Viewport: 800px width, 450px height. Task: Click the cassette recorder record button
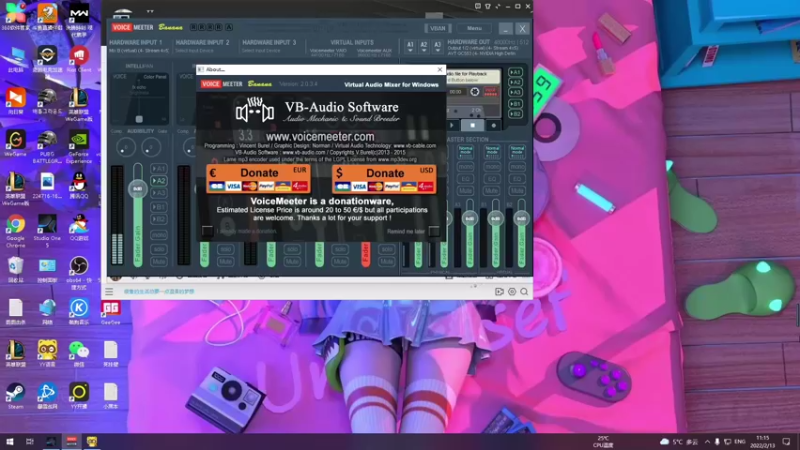pyautogui.click(x=493, y=125)
